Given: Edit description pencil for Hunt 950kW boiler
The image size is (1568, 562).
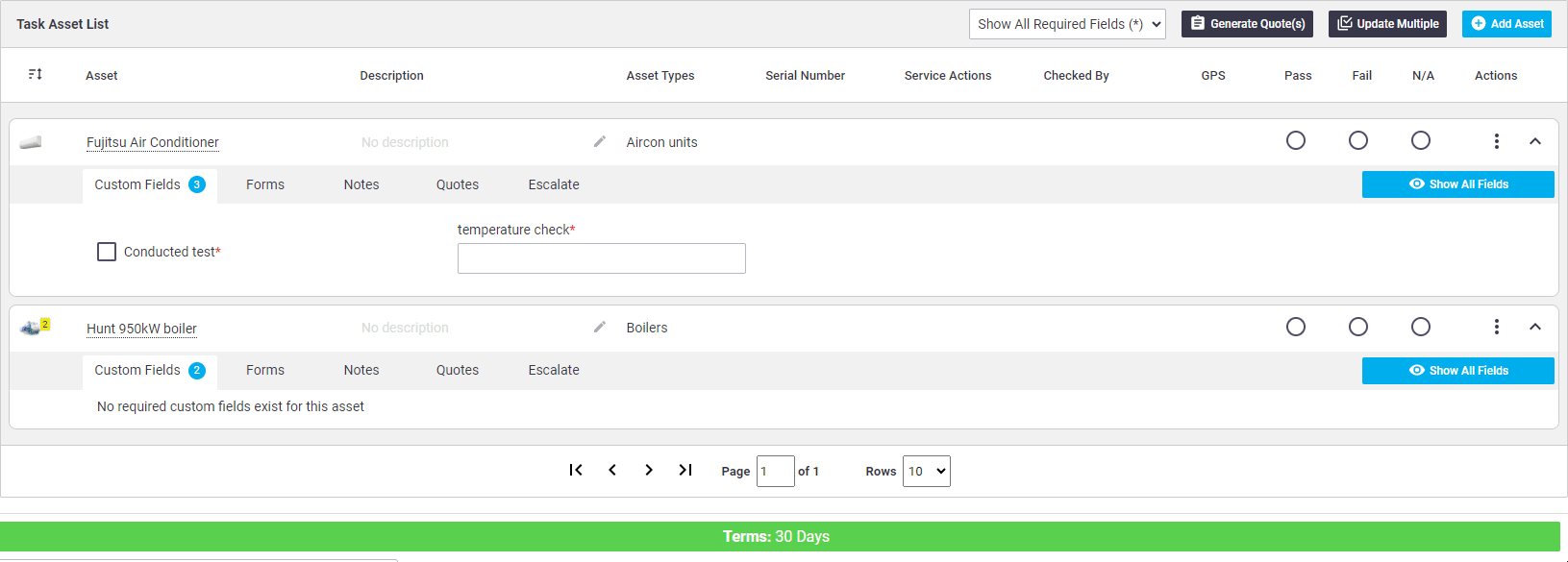Looking at the screenshot, I should click(x=600, y=327).
